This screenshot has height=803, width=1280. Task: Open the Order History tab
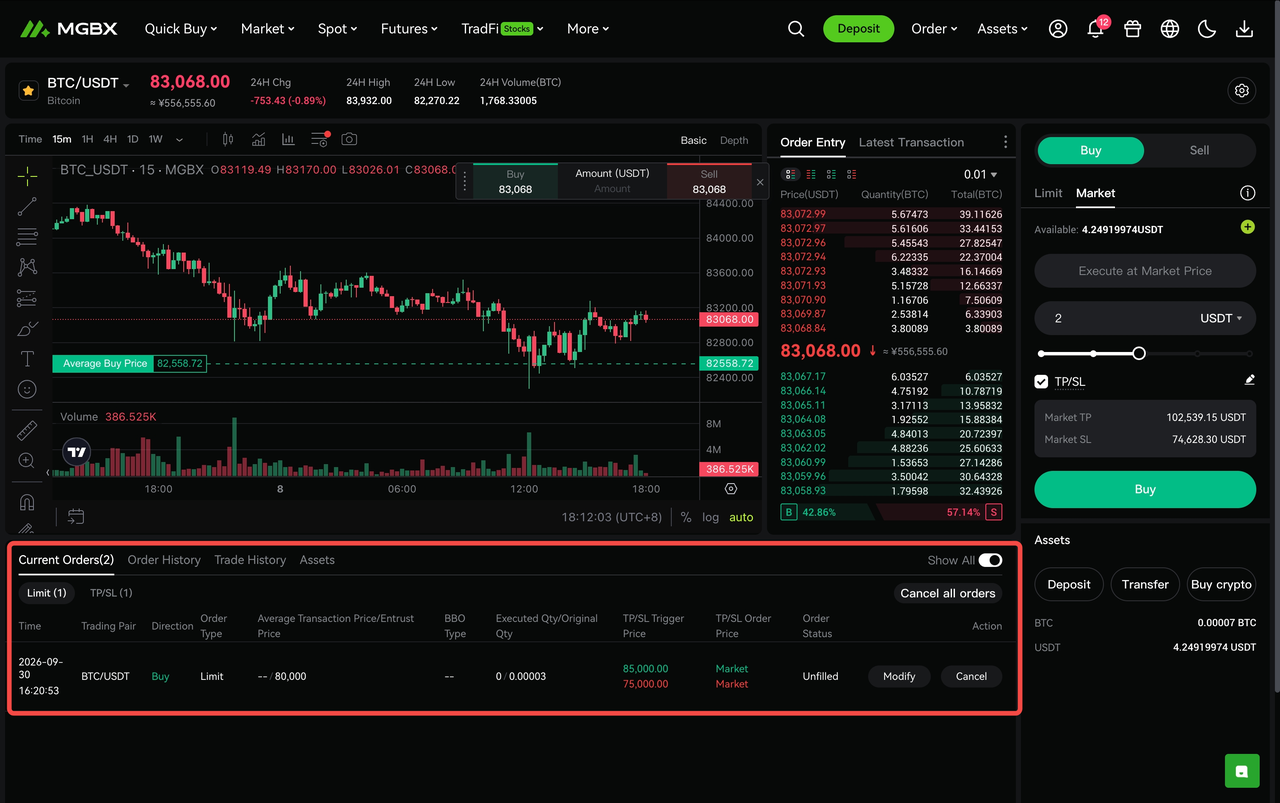(x=164, y=560)
